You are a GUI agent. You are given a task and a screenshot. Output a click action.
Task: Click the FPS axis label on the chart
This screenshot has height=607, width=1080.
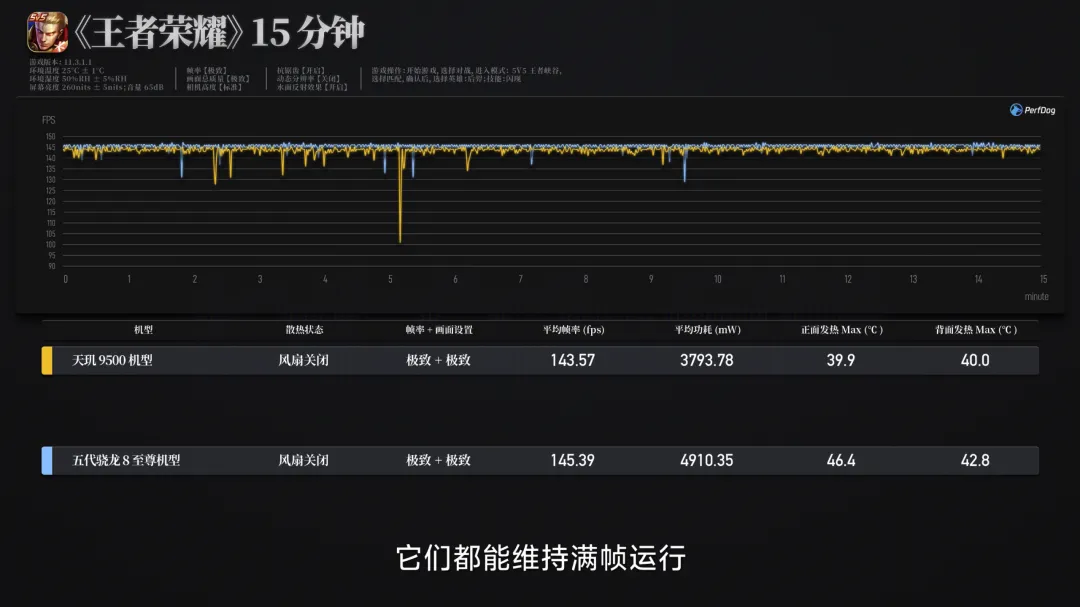[48, 120]
